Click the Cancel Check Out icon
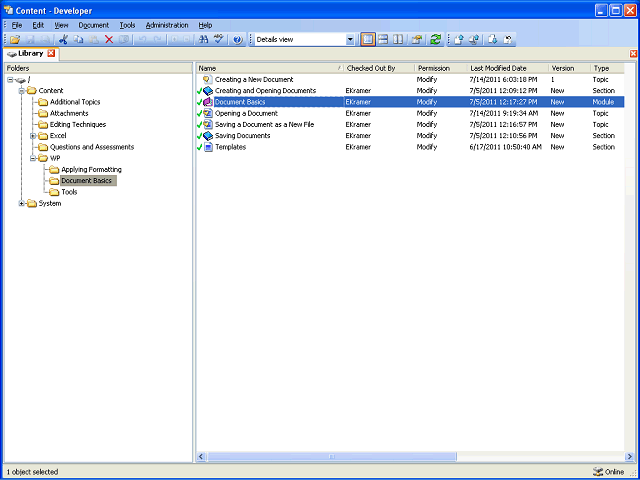Viewport: 640px width, 480px height. 508,40
